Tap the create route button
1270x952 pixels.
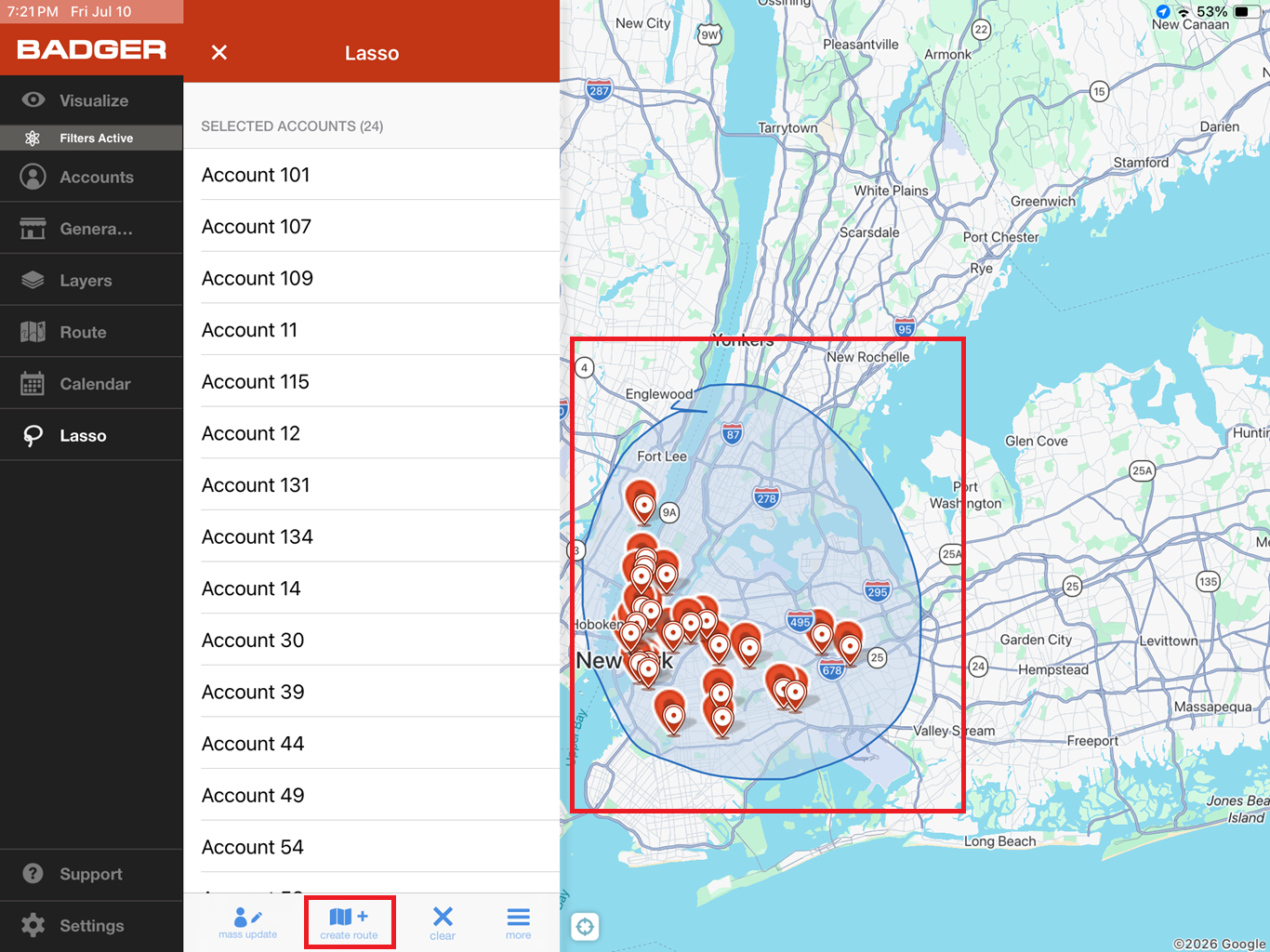coord(350,922)
